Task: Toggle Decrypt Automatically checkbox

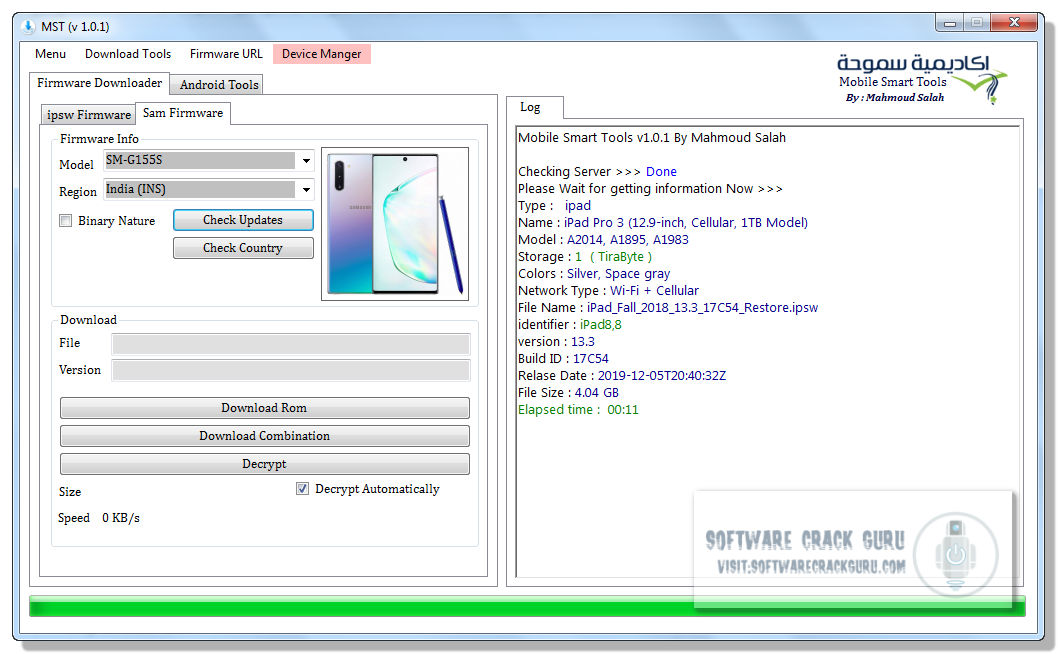Action: [x=302, y=489]
